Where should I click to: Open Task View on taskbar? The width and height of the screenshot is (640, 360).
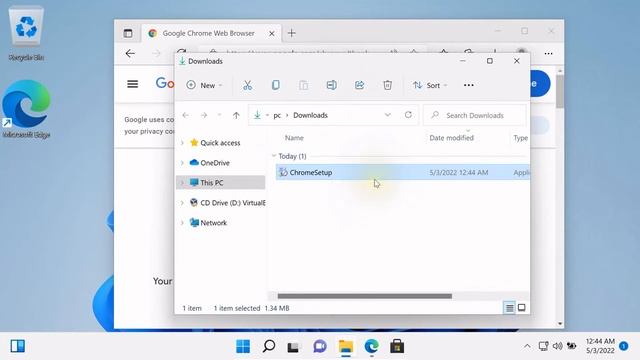(x=293, y=347)
